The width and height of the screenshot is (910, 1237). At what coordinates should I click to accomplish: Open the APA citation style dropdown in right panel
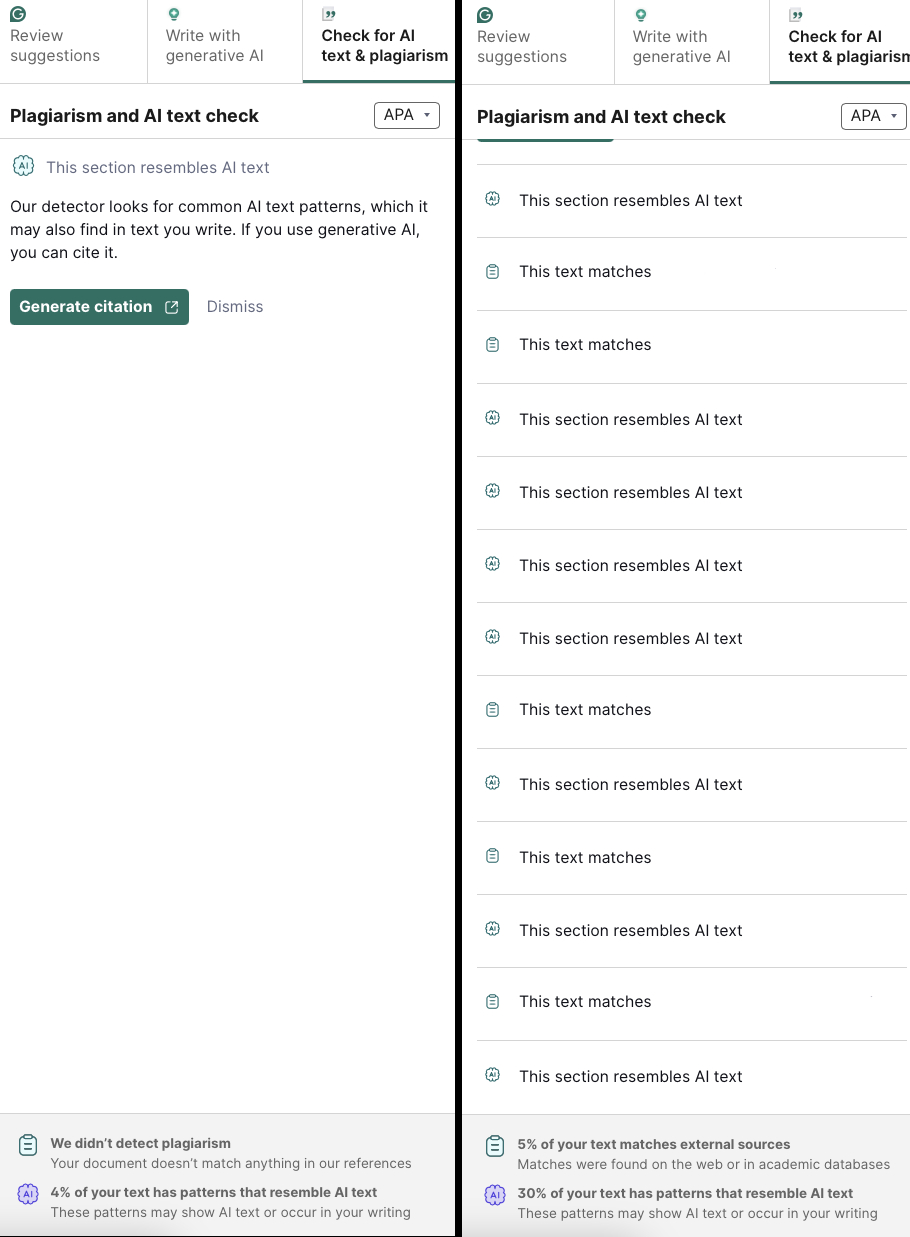coord(874,116)
